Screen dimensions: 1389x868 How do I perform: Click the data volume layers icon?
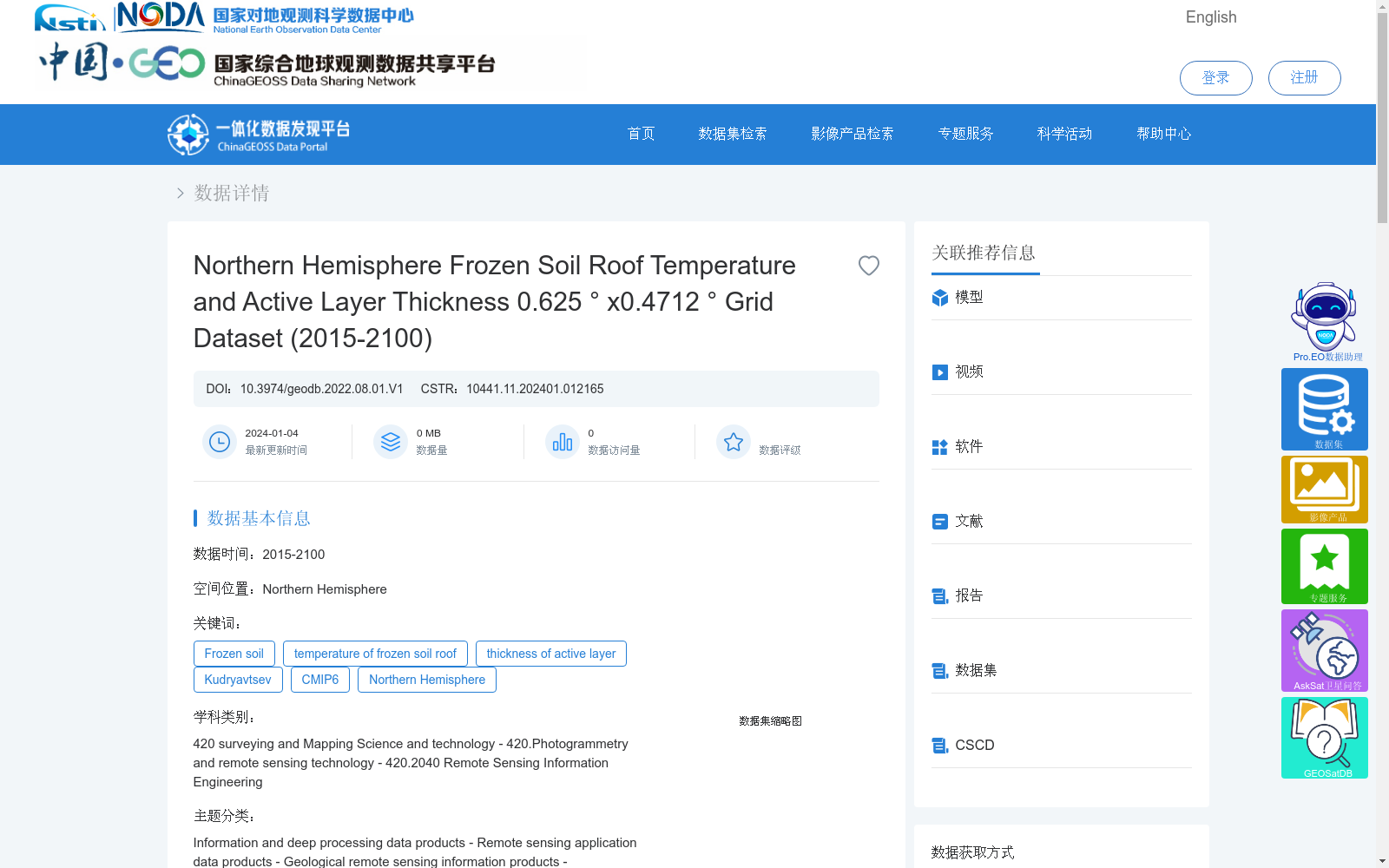[x=391, y=442]
